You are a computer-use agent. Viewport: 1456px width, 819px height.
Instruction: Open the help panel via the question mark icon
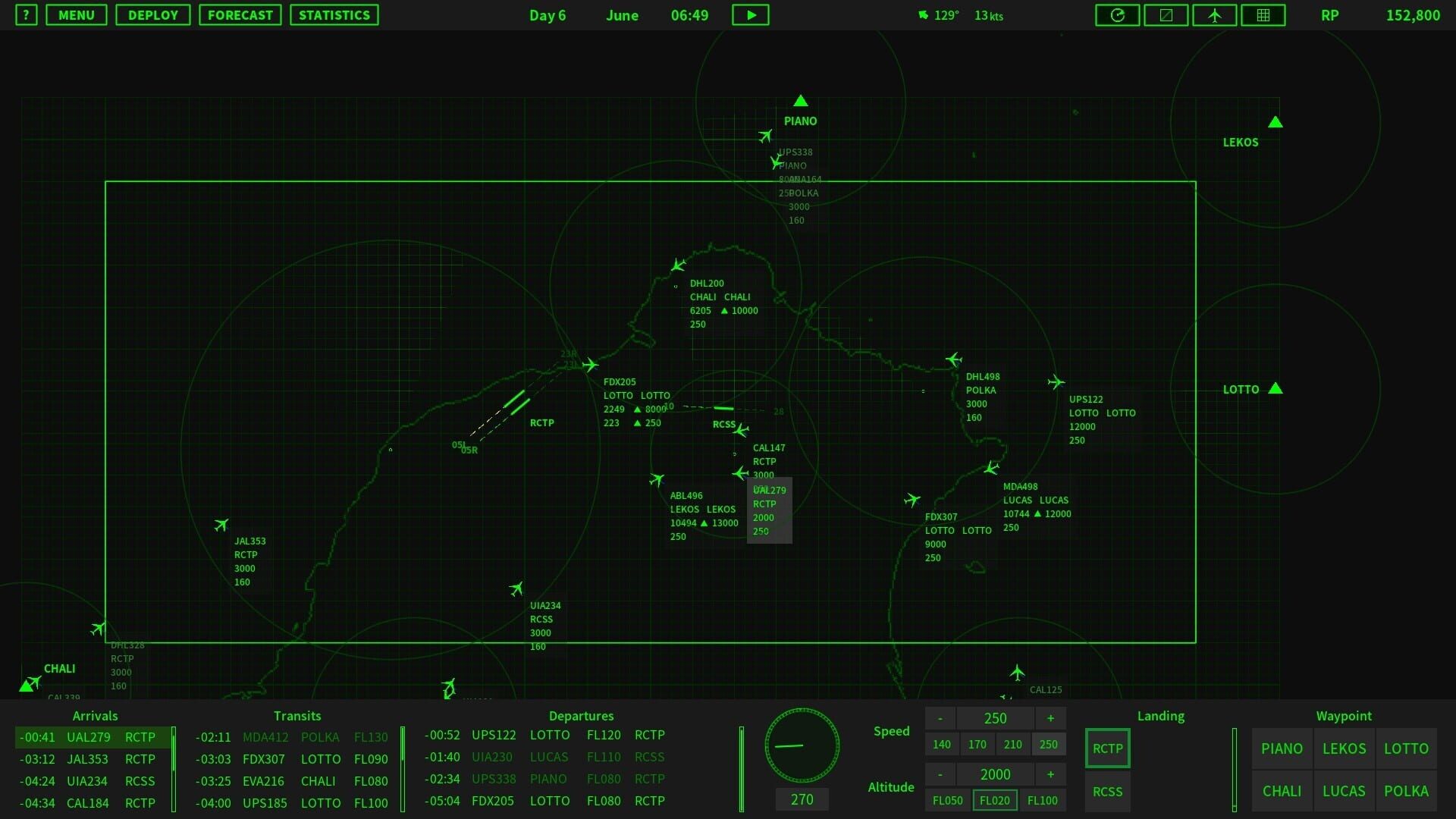(27, 14)
